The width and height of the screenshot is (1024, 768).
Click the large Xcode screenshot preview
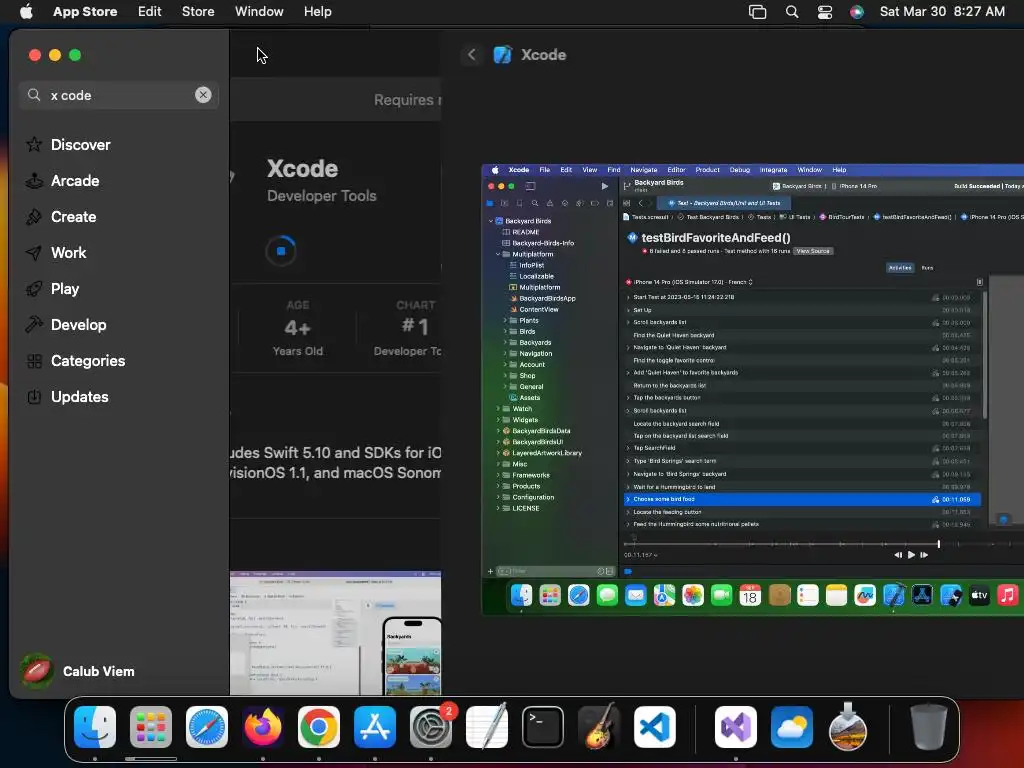click(x=752, y=390)
